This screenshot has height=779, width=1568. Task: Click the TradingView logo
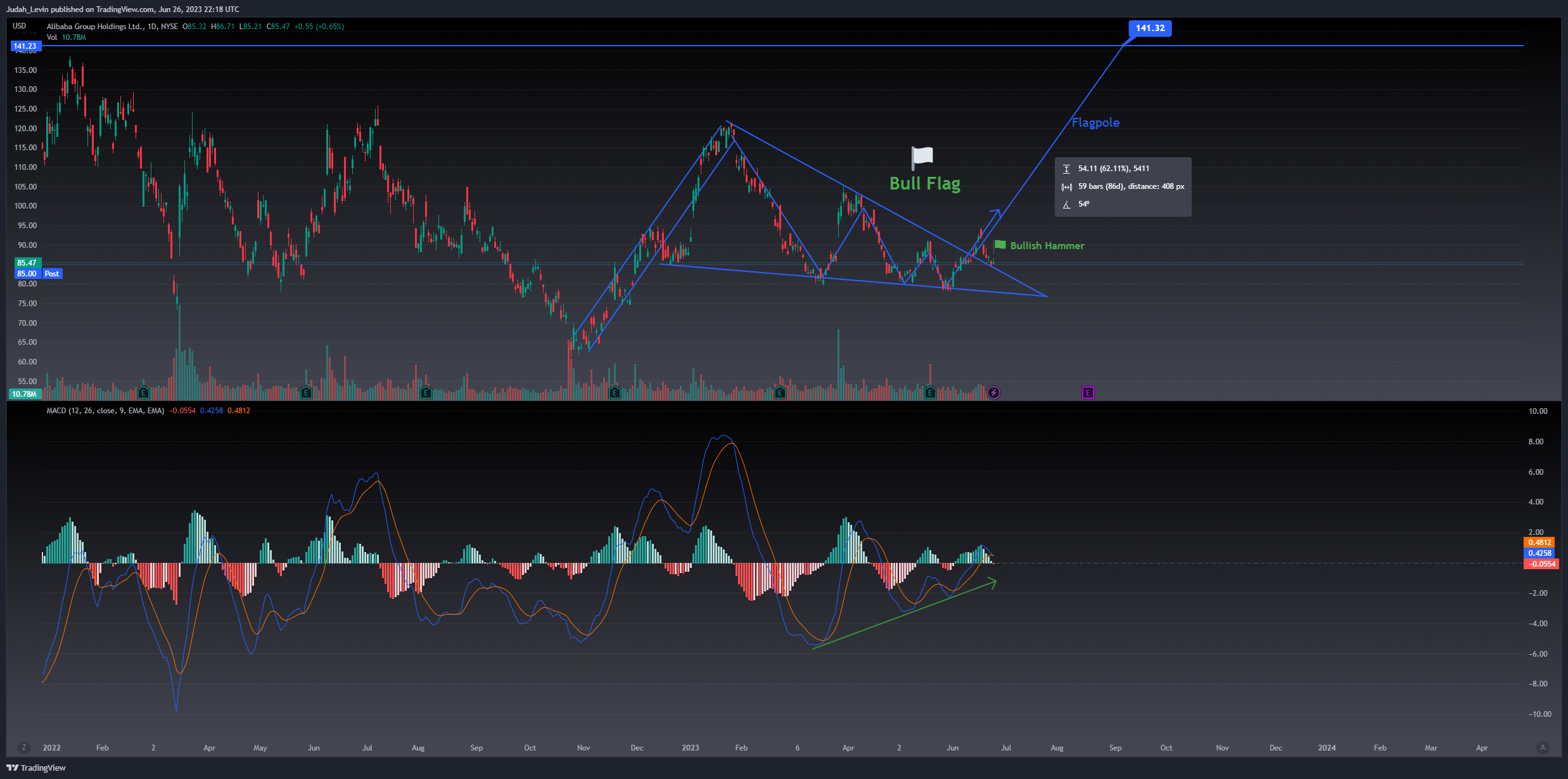click(36, 768)
